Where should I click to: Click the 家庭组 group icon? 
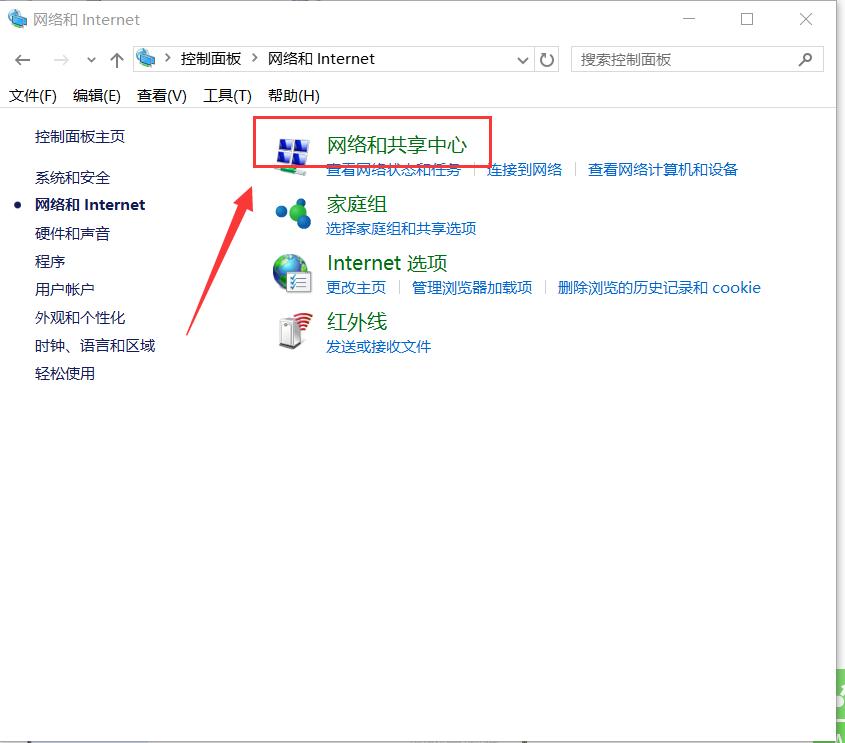(293, 213)
